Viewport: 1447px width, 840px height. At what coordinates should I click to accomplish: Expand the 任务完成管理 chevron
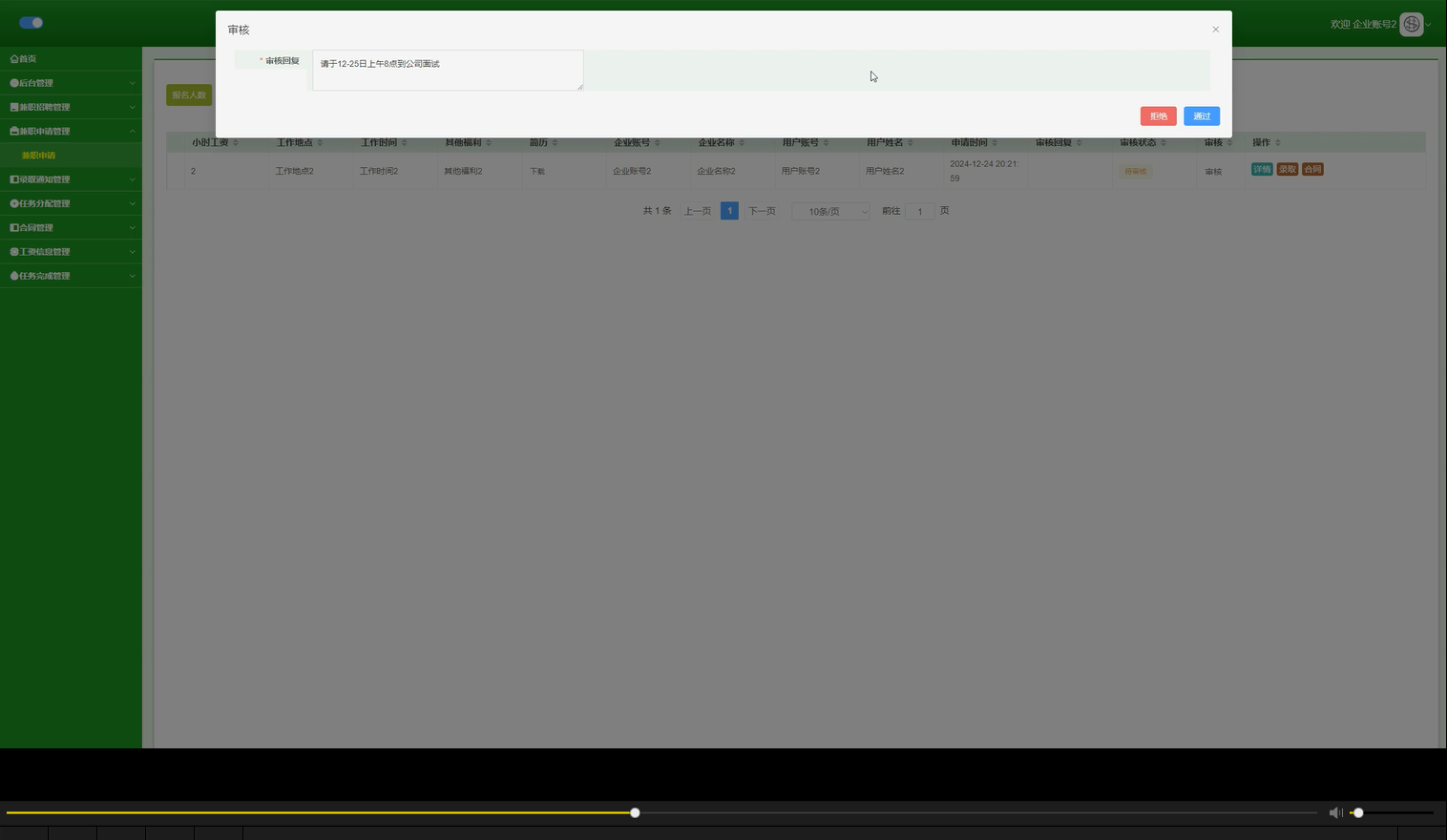133,276
